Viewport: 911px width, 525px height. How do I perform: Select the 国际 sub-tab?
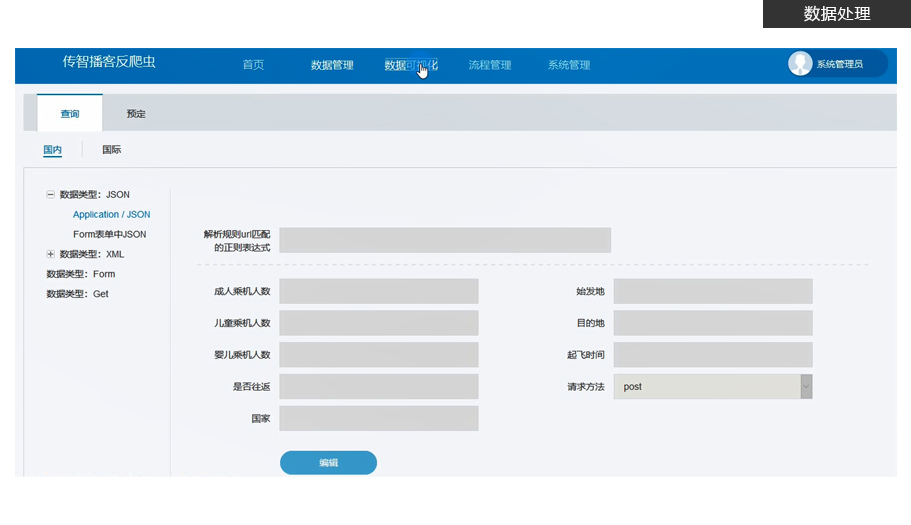(112, 150)
